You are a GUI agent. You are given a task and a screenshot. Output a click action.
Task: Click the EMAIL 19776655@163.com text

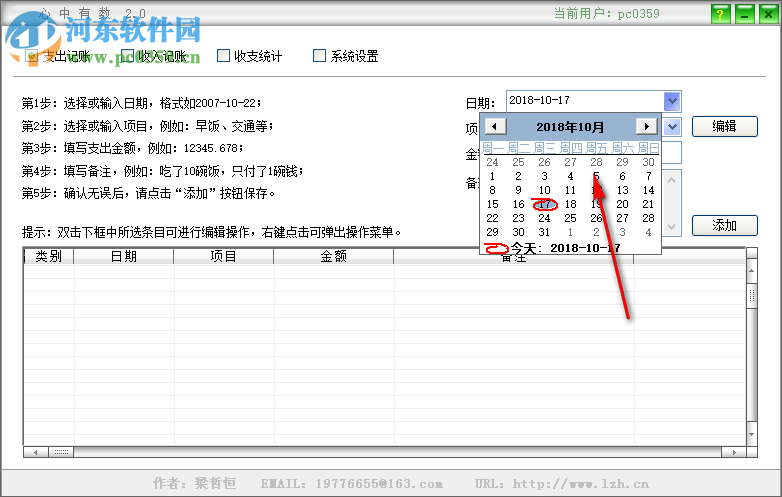click(351, 484)
